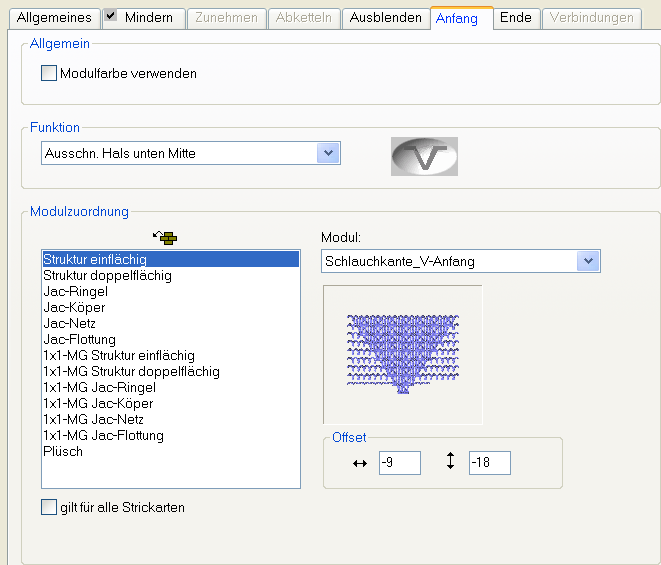Image resolution: width=661 pixels, height=565 pixels.
Task: Click the knit module preview thumbnail
Action: (402, 354)
